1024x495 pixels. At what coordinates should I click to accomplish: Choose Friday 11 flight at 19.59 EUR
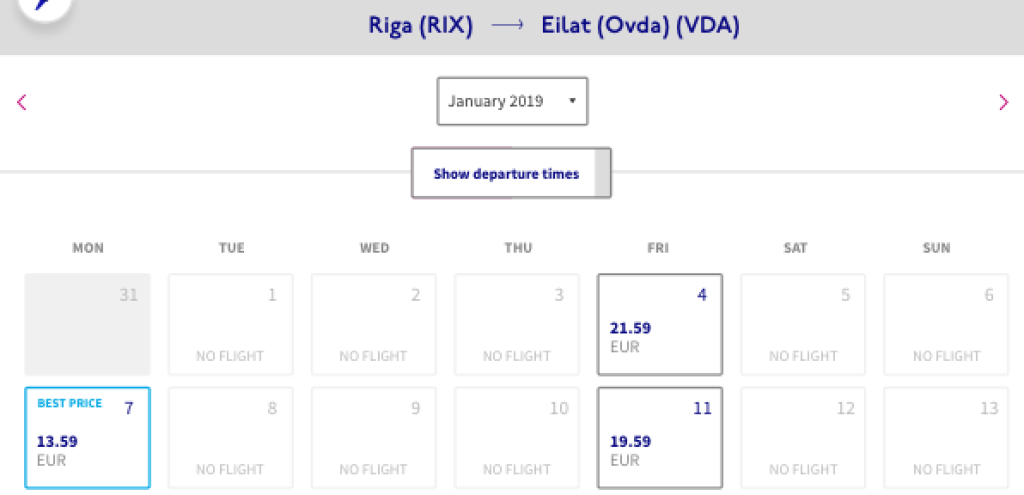(659, 438)
